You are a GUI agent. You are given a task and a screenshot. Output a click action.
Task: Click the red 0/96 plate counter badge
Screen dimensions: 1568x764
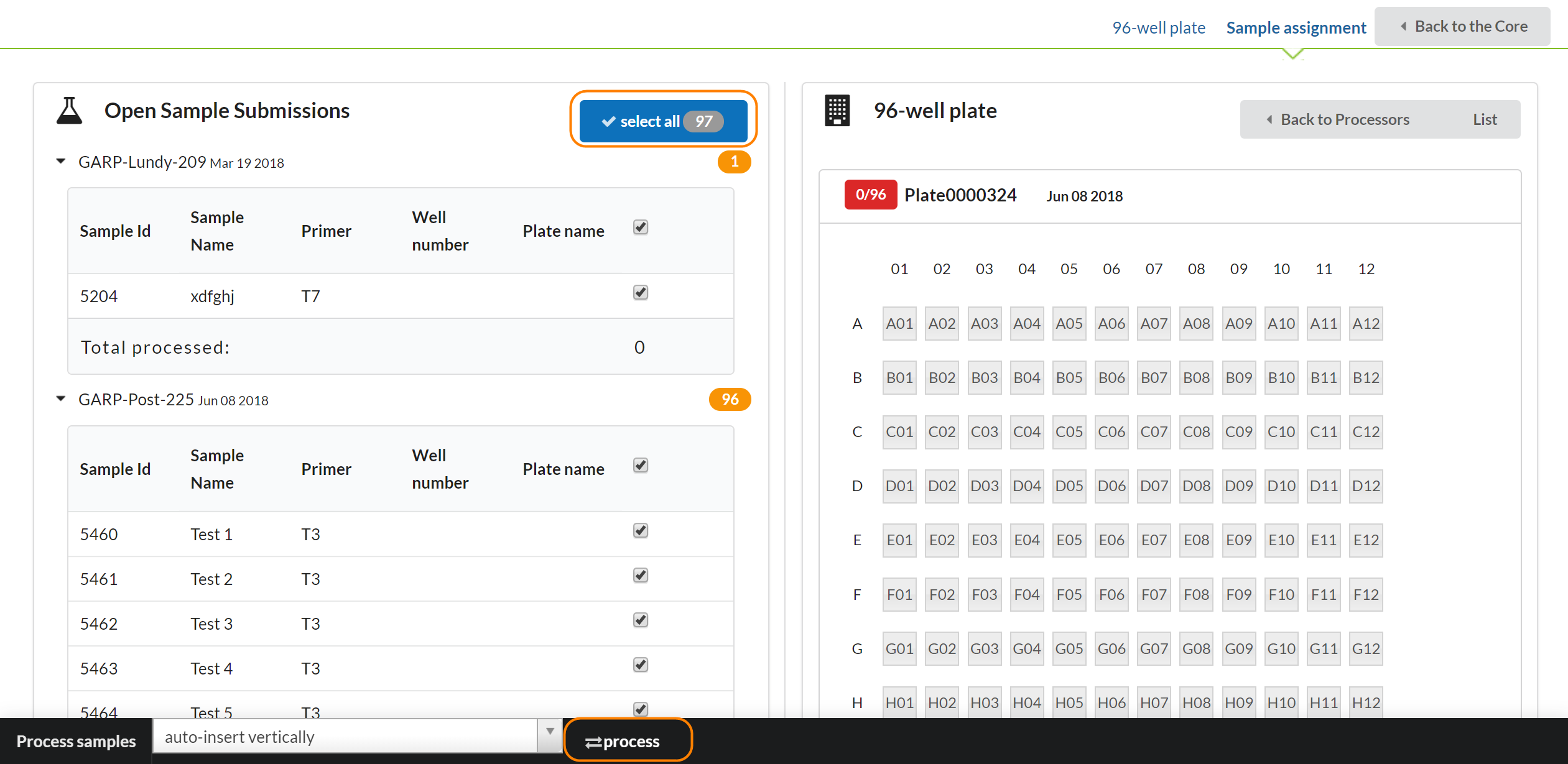pos(870,195)
